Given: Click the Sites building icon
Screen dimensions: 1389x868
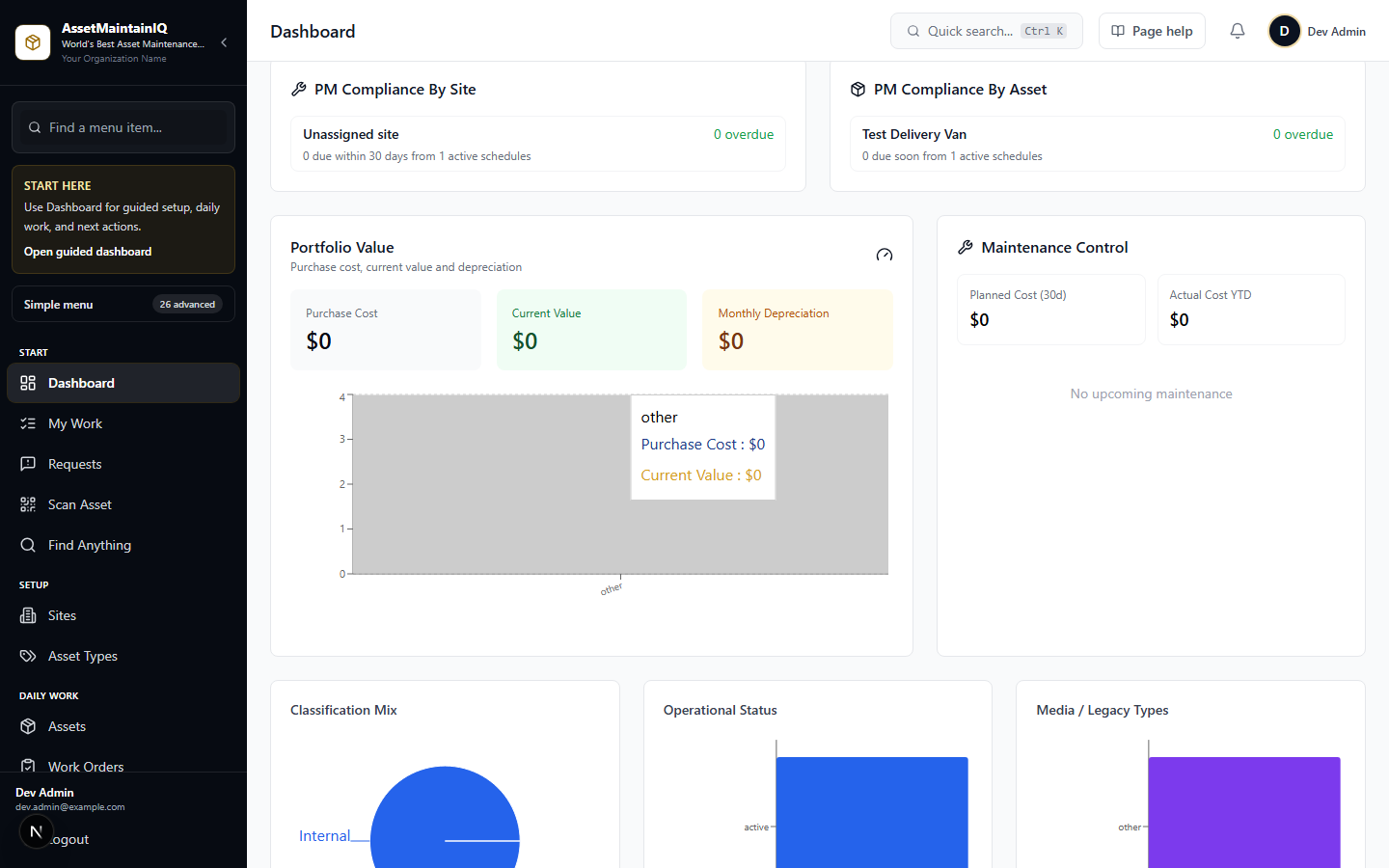Looking at the screenshot, I should coord(28,615).
